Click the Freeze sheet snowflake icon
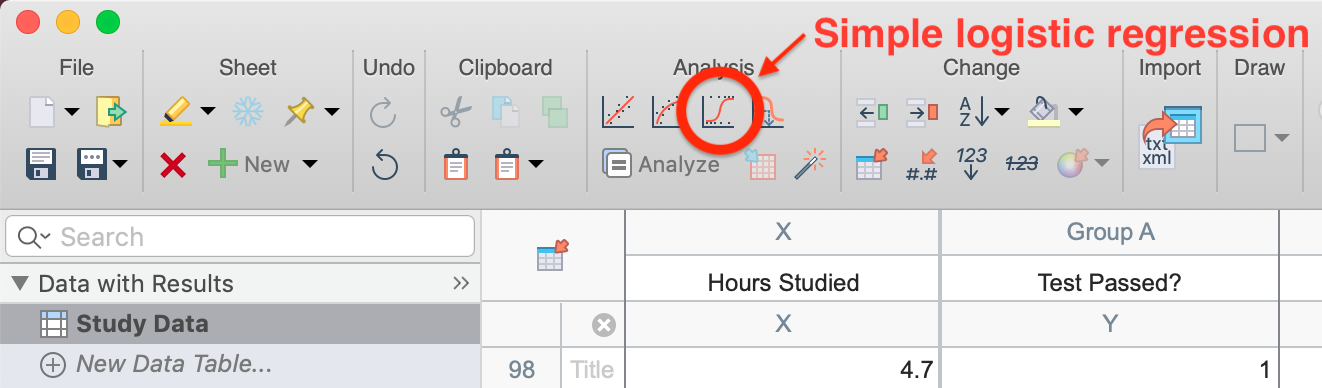This screenshot has height=388, width=1322. pos(247,111)
